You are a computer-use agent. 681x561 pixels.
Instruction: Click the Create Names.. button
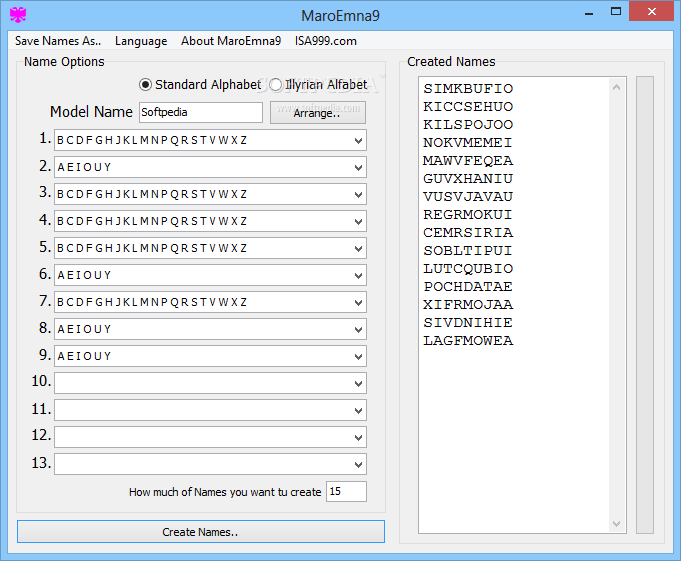pos(201,531)
